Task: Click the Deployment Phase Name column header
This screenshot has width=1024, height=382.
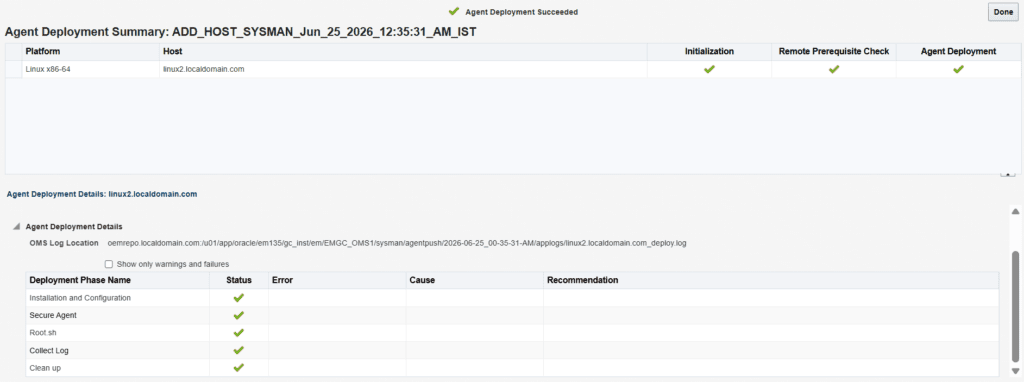Action: point(117,280)
